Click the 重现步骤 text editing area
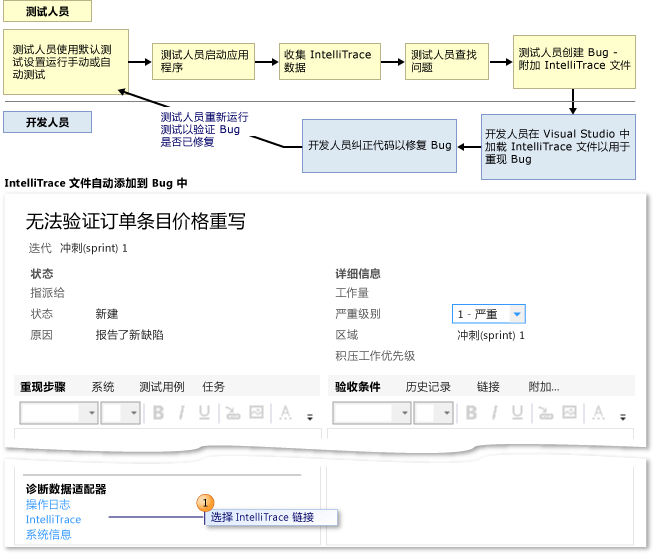655x555 pixels. click(x=168, y=433)
